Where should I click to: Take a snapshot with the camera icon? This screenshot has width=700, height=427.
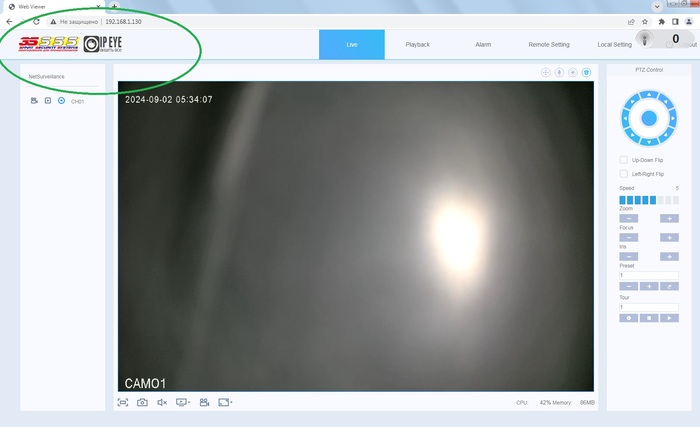point(142,402)
